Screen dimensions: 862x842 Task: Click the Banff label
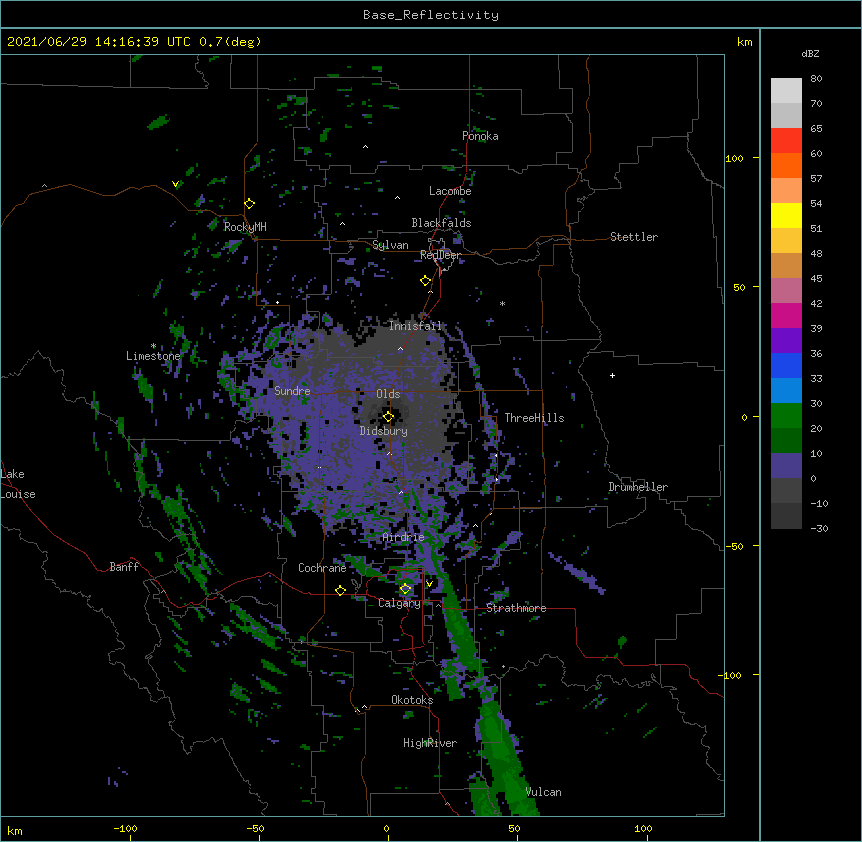coord(124,567)
